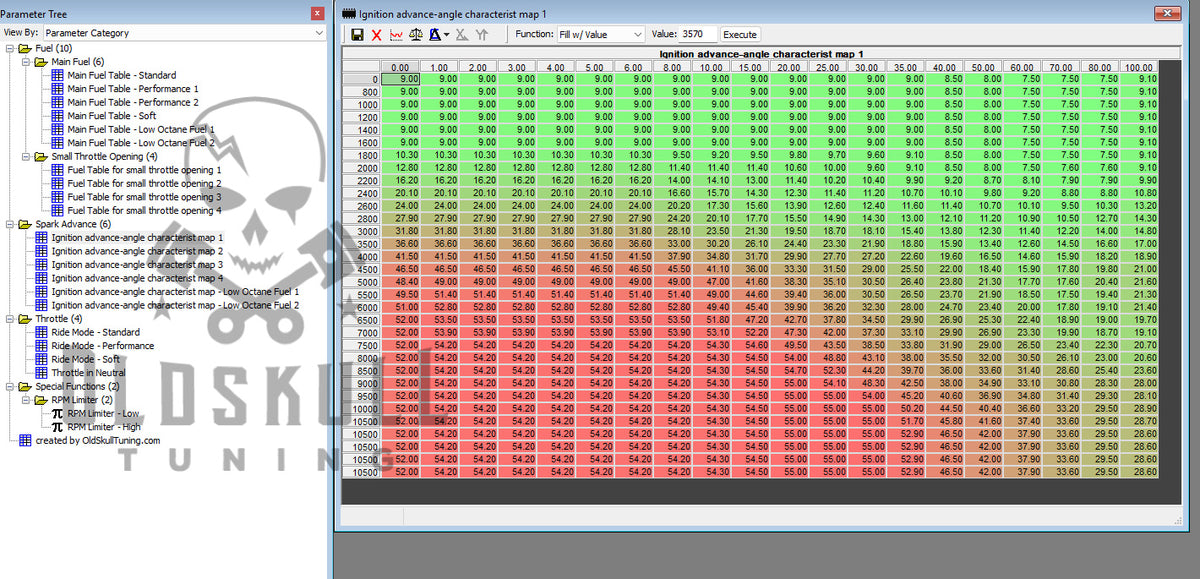Image resolution: width=1200 pixels, height=579 pixels.
Task: Select Ride Mode - Soft in the tree
Action: click(86, 359)
